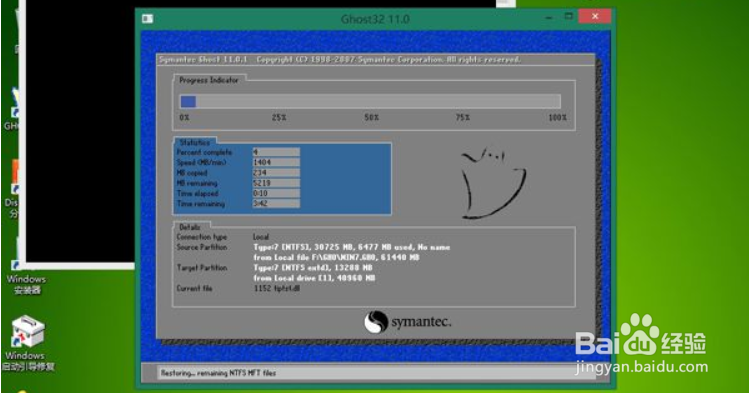
Task: Click the 25% marker under progress bar
Action: (279, 117)
